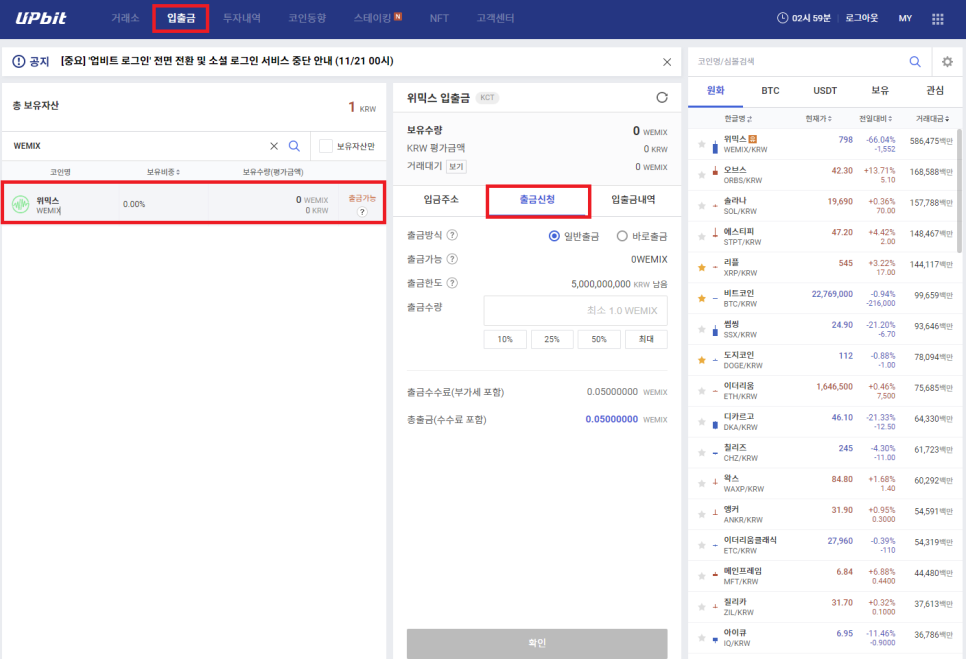Click the coin search magnifier in market panel
Screen dimensions: 966x659
coord(915,62)
